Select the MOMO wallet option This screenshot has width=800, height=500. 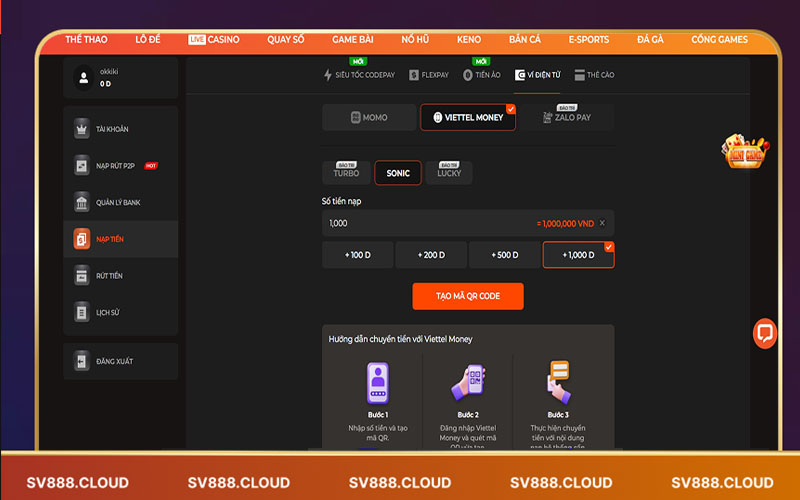[369, 117]
